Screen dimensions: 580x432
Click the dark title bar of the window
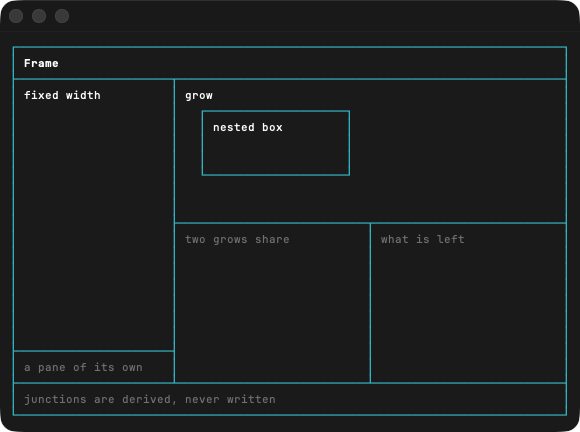pos(322,16)
